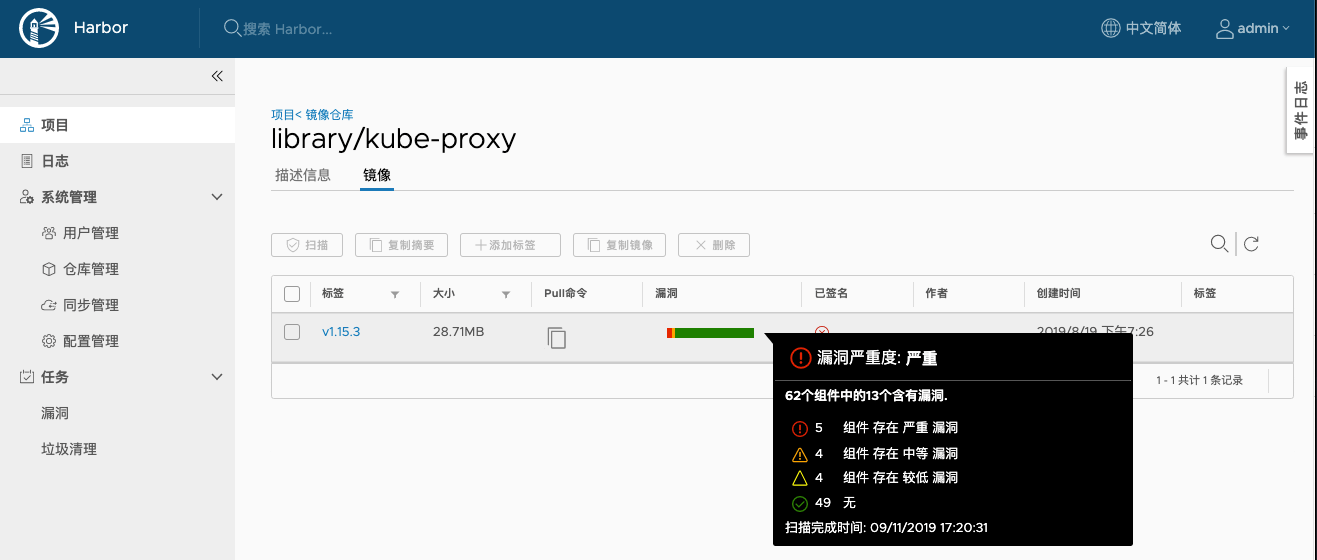The width and height of the screenshot is (1317, 560).
Task: Click the green 无 checkmark icon
Action: [799, 503]
